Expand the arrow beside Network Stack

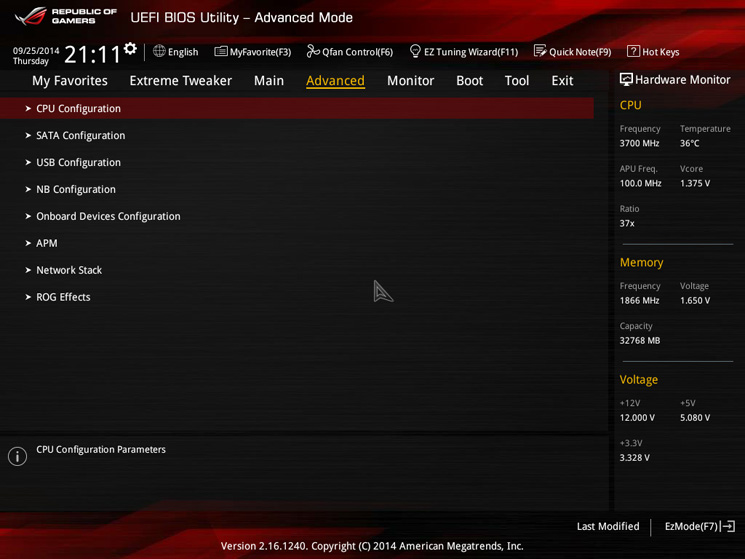(28, 270)
